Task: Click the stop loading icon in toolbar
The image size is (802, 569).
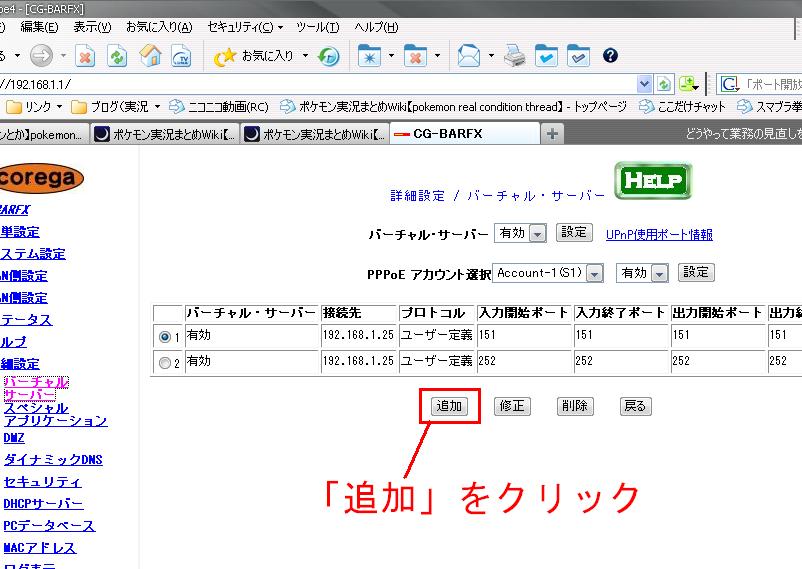Action: (x=85, y=56)
